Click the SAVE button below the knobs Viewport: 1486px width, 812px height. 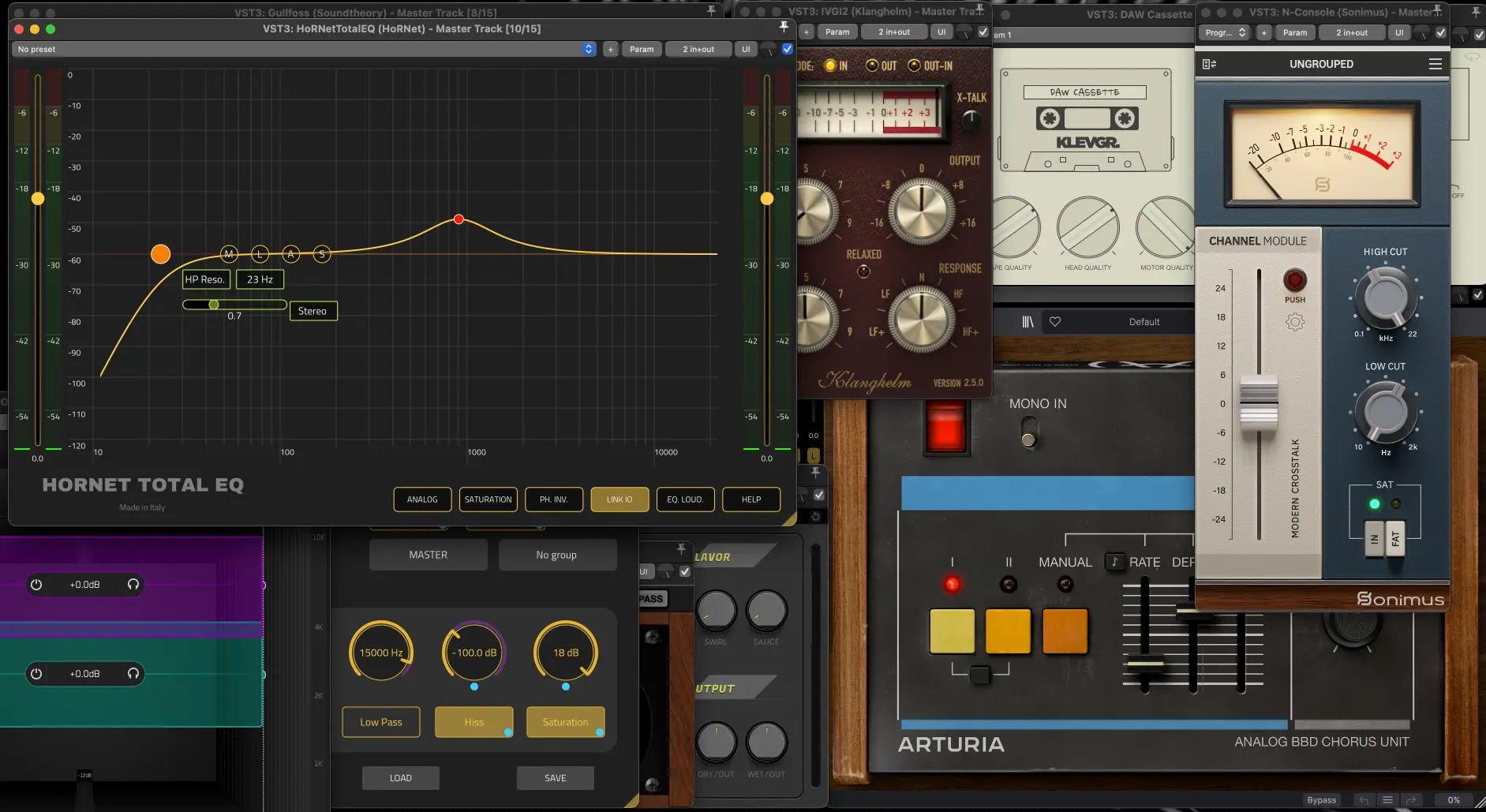pos(555,777)
